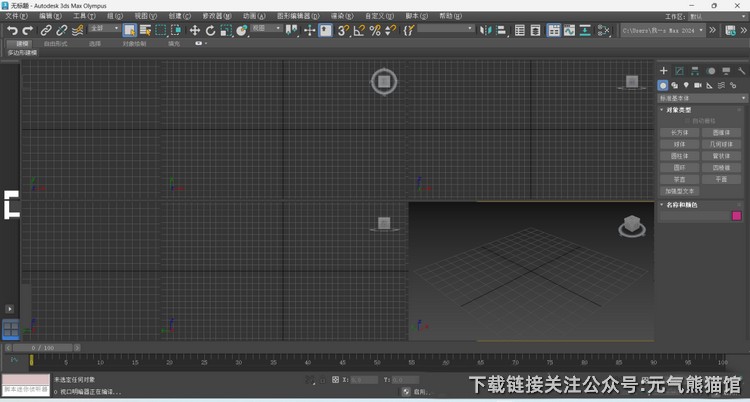Toggle the 3D Snaps button
This screenshot has height=402, width=750.
click(x=343, y=31)
